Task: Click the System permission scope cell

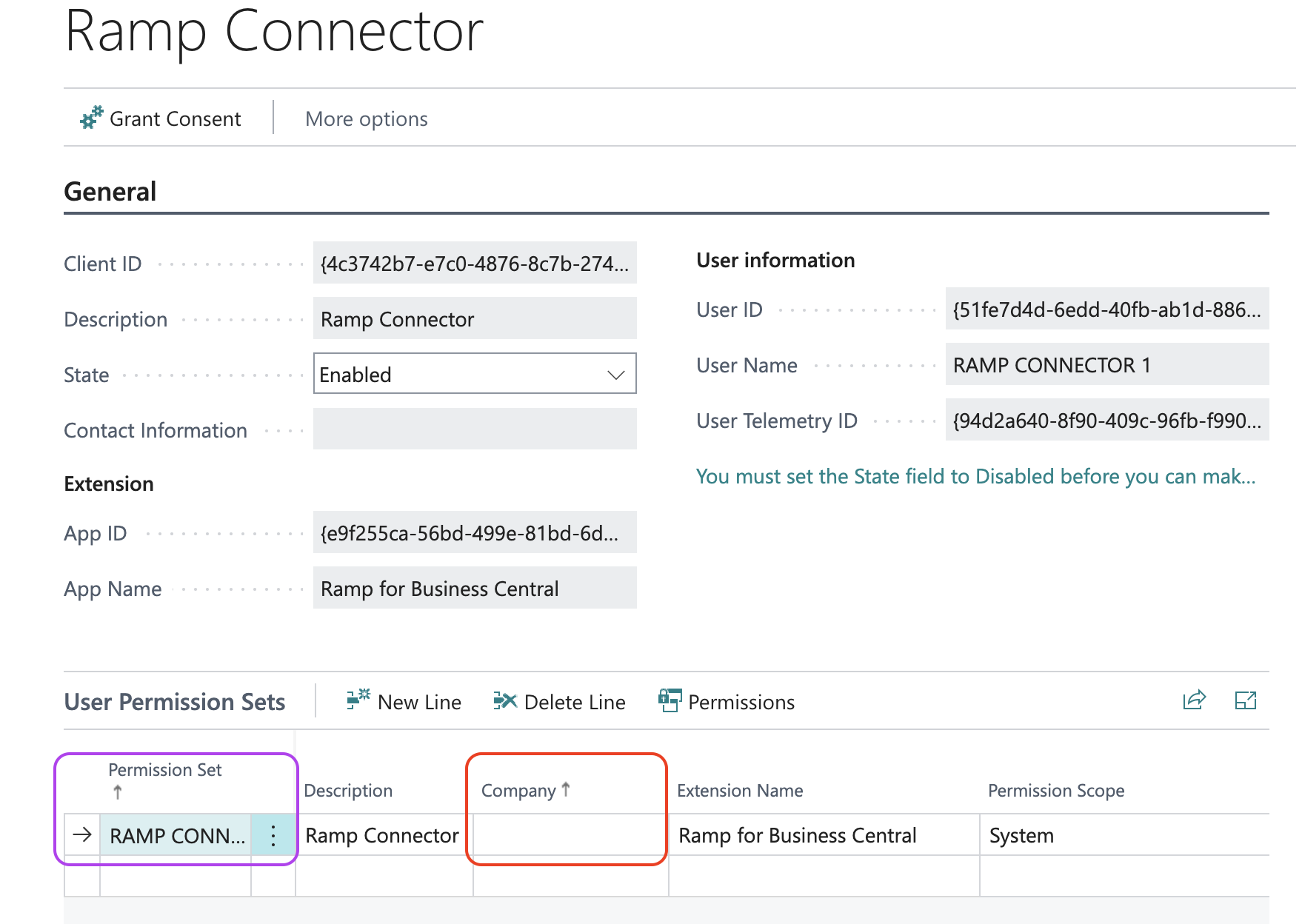Action: tap(1124, 835)
